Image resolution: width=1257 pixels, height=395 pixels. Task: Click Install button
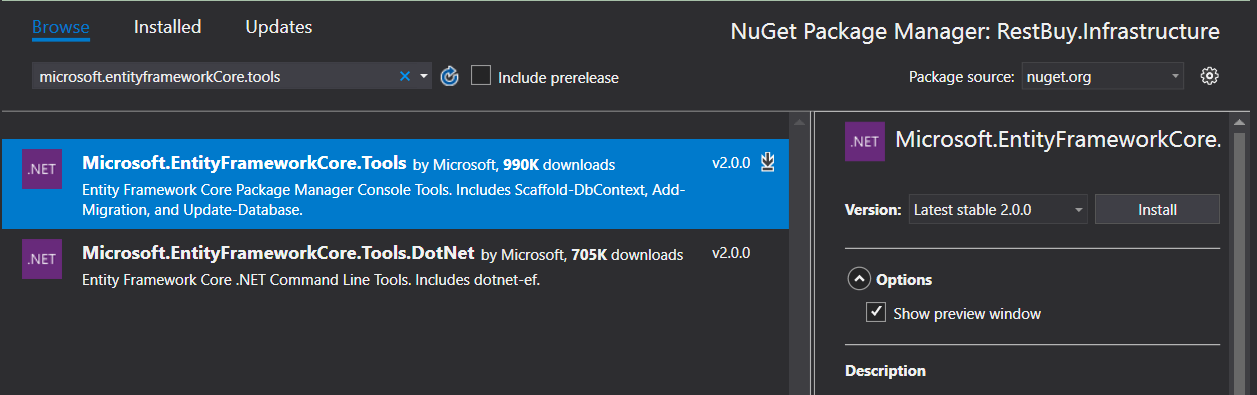[x=1157, y=210]
